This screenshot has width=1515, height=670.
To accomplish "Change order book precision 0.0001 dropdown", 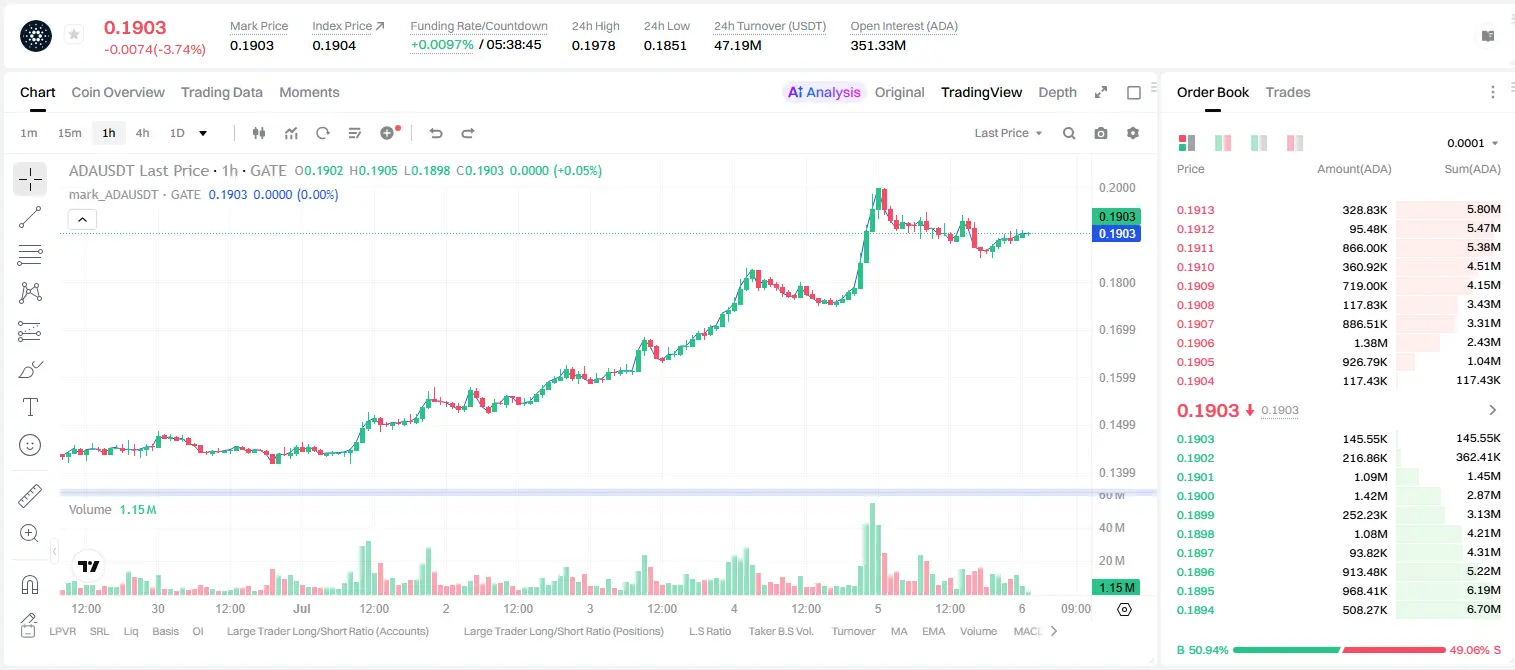I will point(1472,143).
